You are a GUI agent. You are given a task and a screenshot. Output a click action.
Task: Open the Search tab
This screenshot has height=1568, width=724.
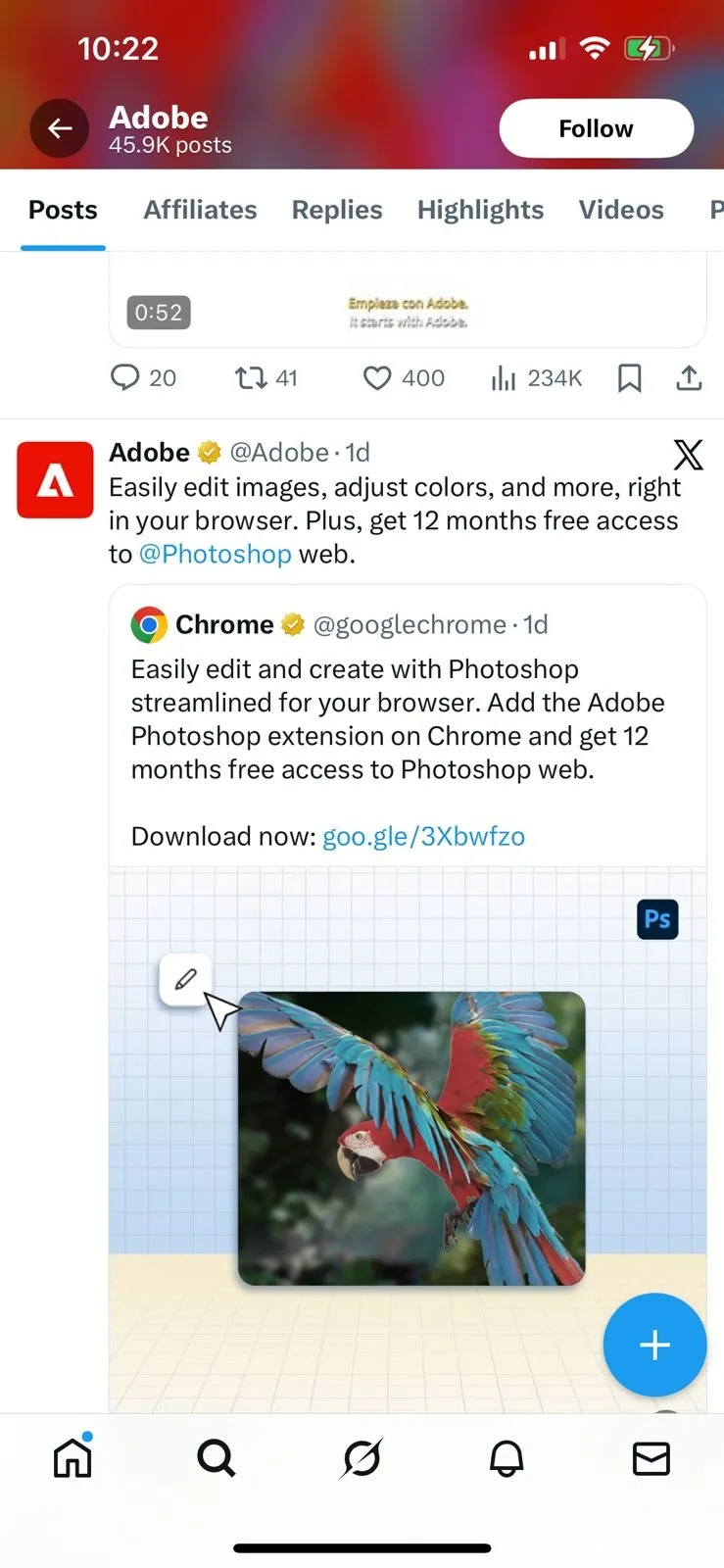tap(217, 1458)
